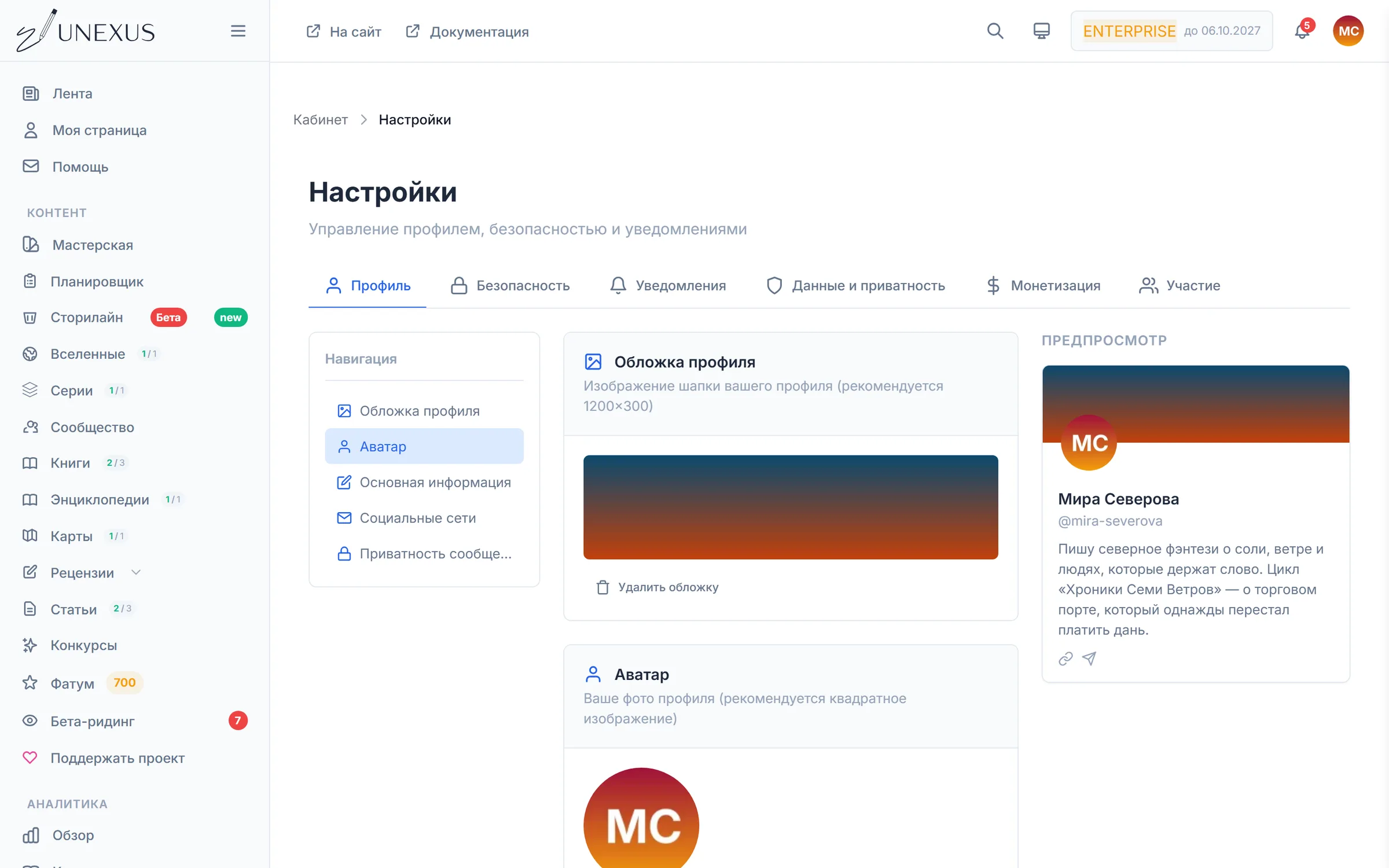Open the На сайт link
The height and width of the screenshot is (868, 1389).
tap(343, 31)
